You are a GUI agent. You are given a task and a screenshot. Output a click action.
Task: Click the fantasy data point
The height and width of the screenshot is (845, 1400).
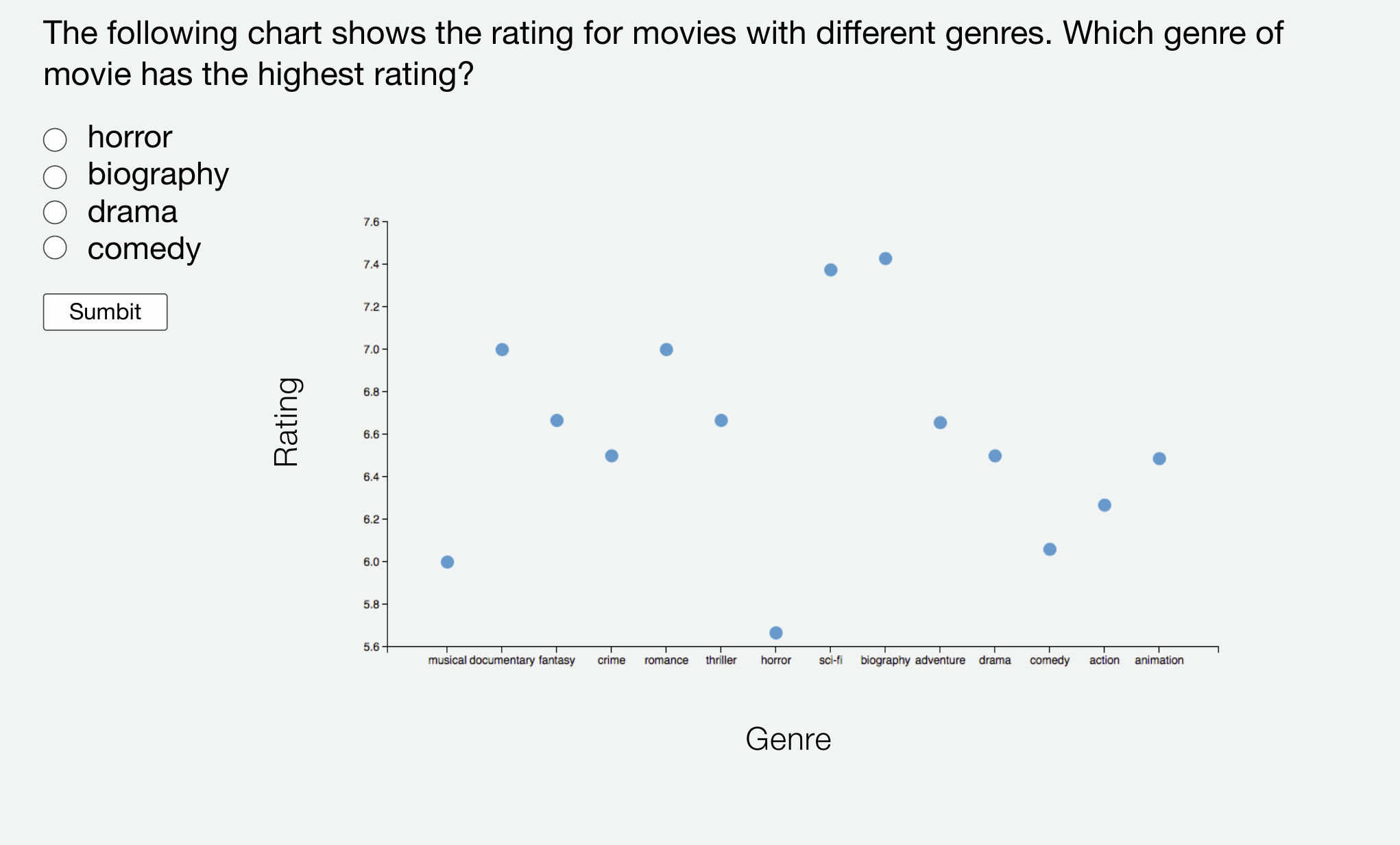[x=557, y=420]
